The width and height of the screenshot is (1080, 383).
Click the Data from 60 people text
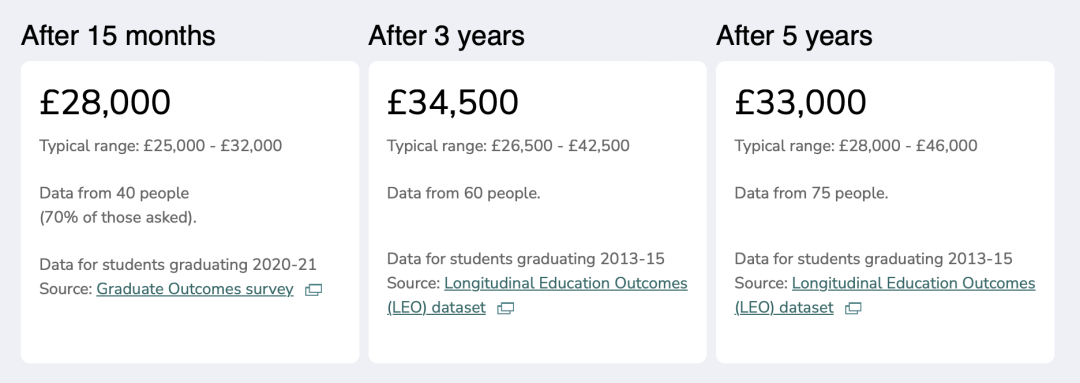click(x=464, y=193)
